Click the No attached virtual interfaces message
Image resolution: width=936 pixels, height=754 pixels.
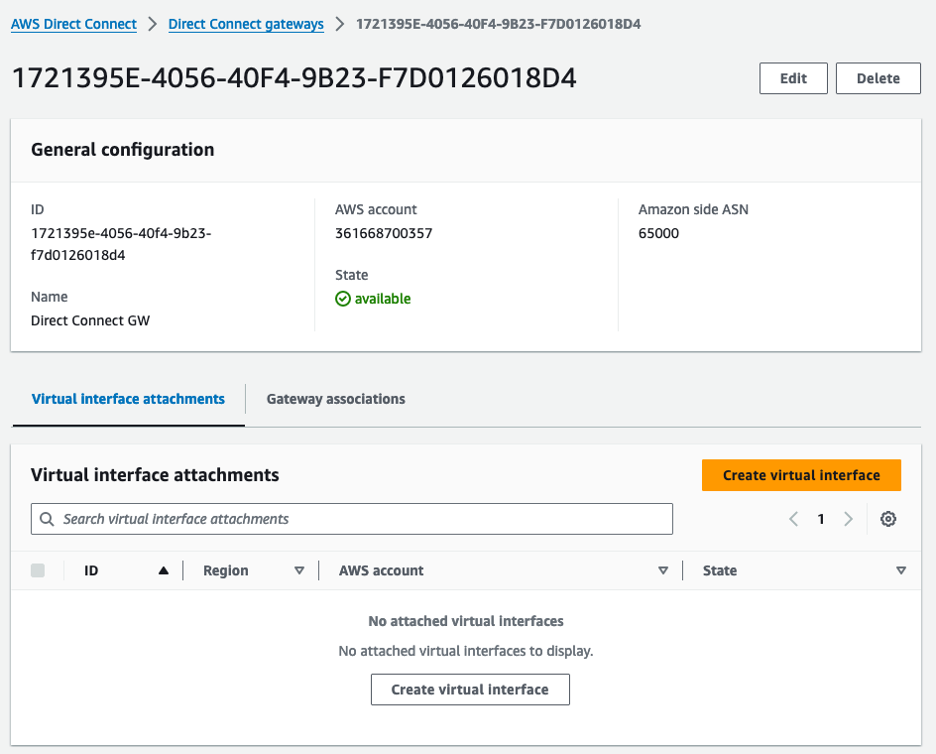pyautogui.click(x=466, y=621)
